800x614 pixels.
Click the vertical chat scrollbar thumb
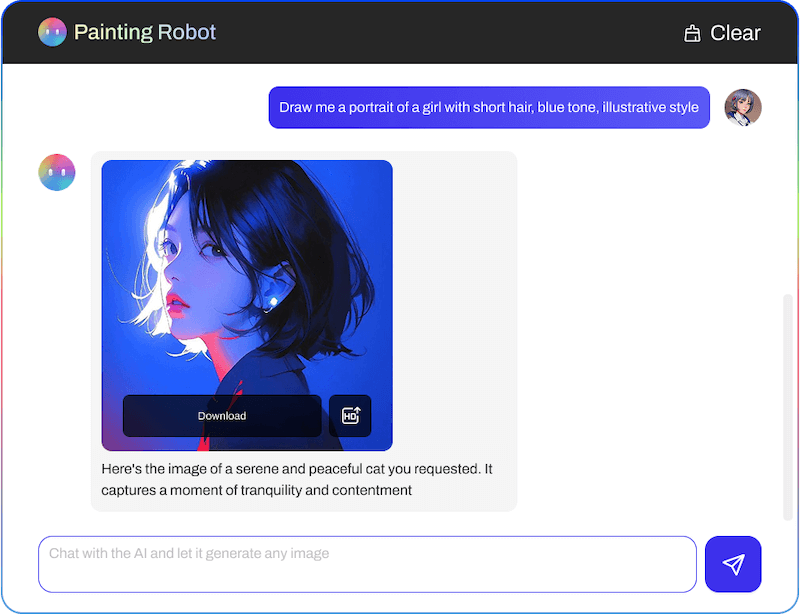click(787, 405)
